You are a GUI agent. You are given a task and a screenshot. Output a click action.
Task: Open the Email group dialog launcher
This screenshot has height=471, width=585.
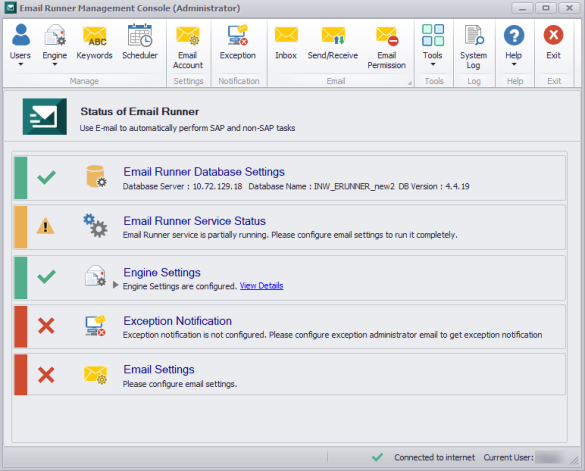pos(410,83)
